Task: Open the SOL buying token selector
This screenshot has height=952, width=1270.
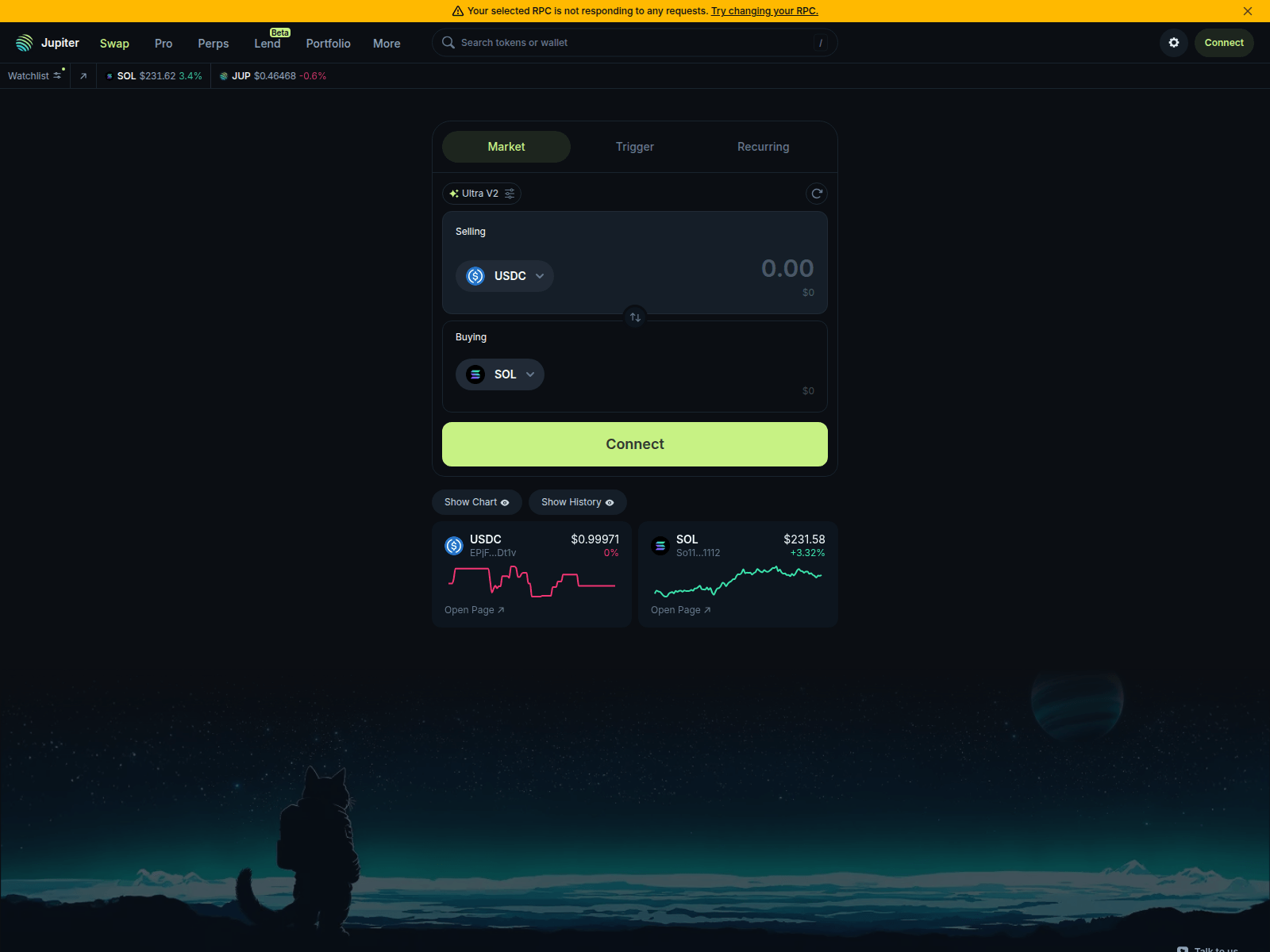Action: tap(499, 374)
